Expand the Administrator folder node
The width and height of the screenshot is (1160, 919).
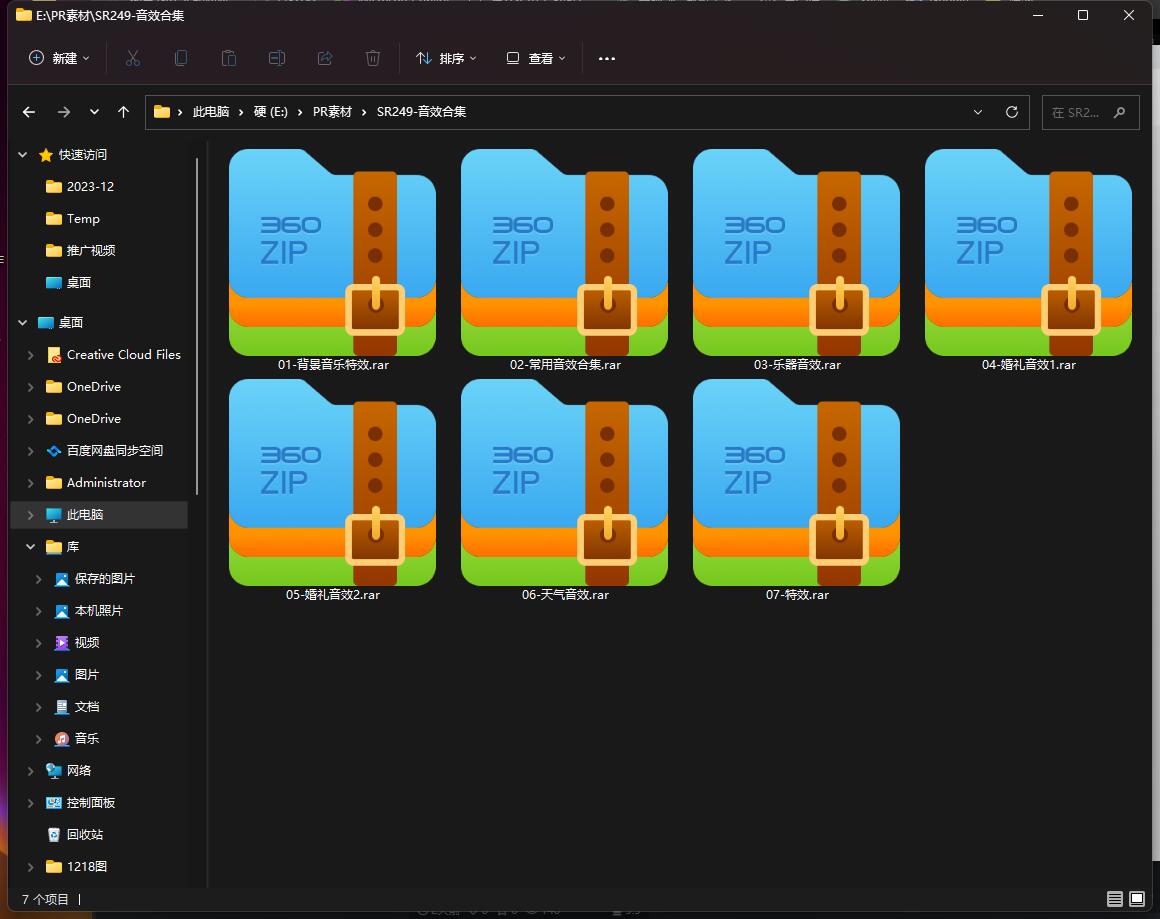tap(30, 483)
